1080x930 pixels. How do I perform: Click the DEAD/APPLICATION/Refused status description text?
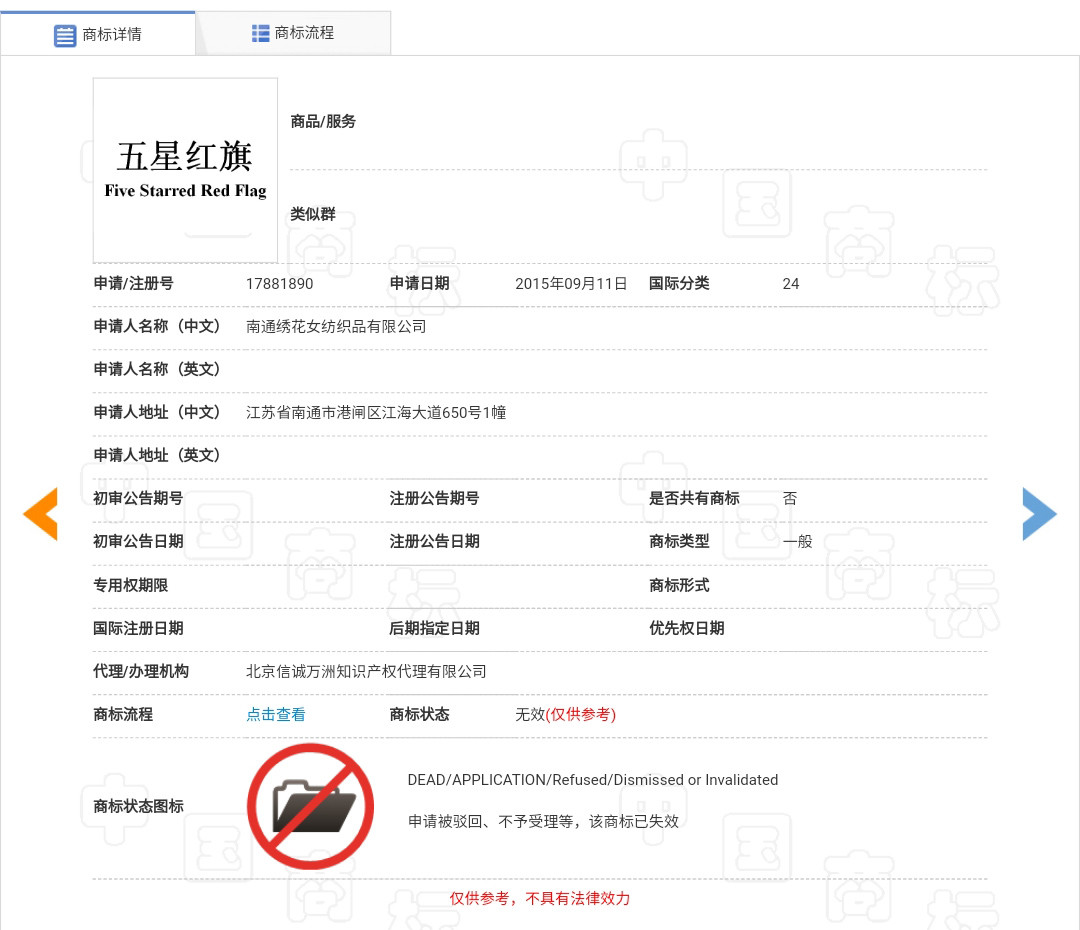tap(593, 779)
